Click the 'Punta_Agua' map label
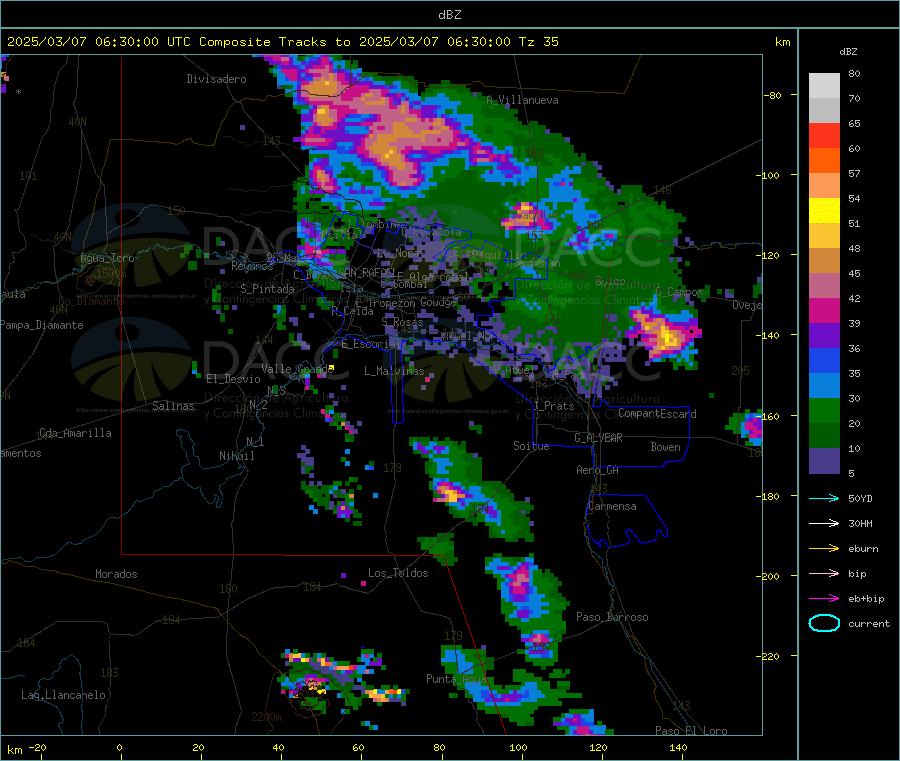 click(x=456, y=679)
